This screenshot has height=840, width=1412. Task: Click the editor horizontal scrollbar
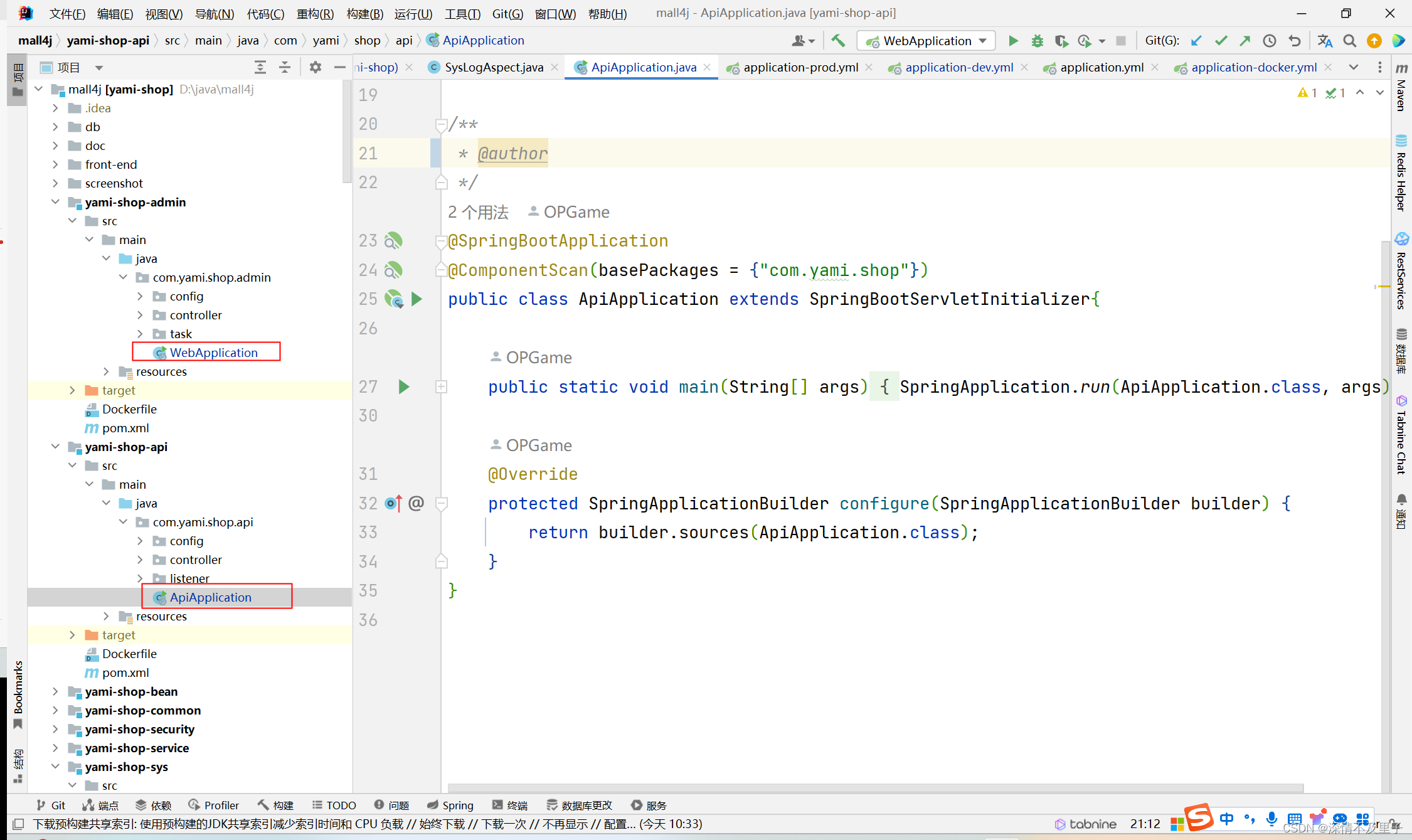(x=875, y=787)
